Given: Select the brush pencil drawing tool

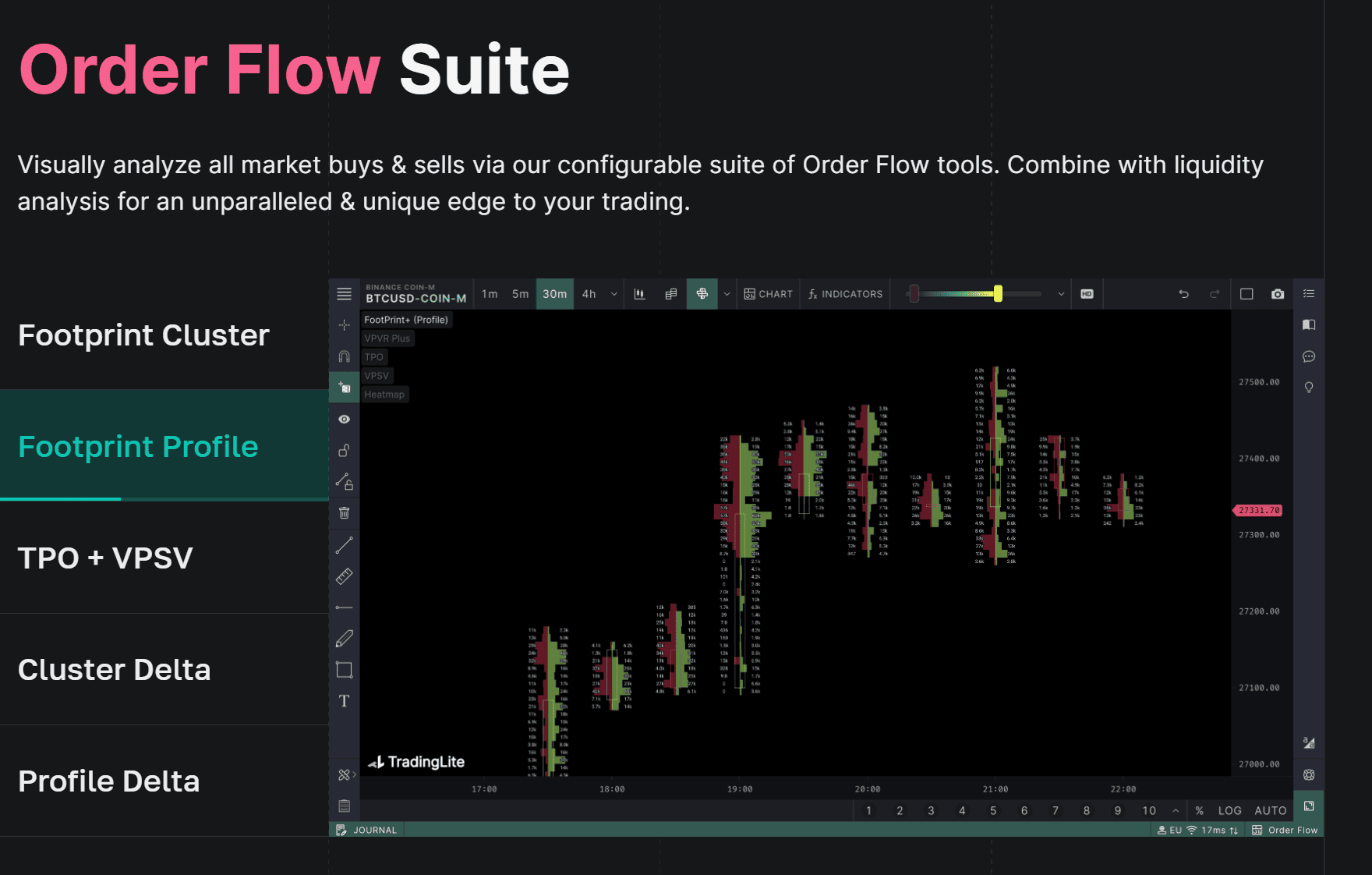Looking at the screenshot, I should tap(344, 639).
